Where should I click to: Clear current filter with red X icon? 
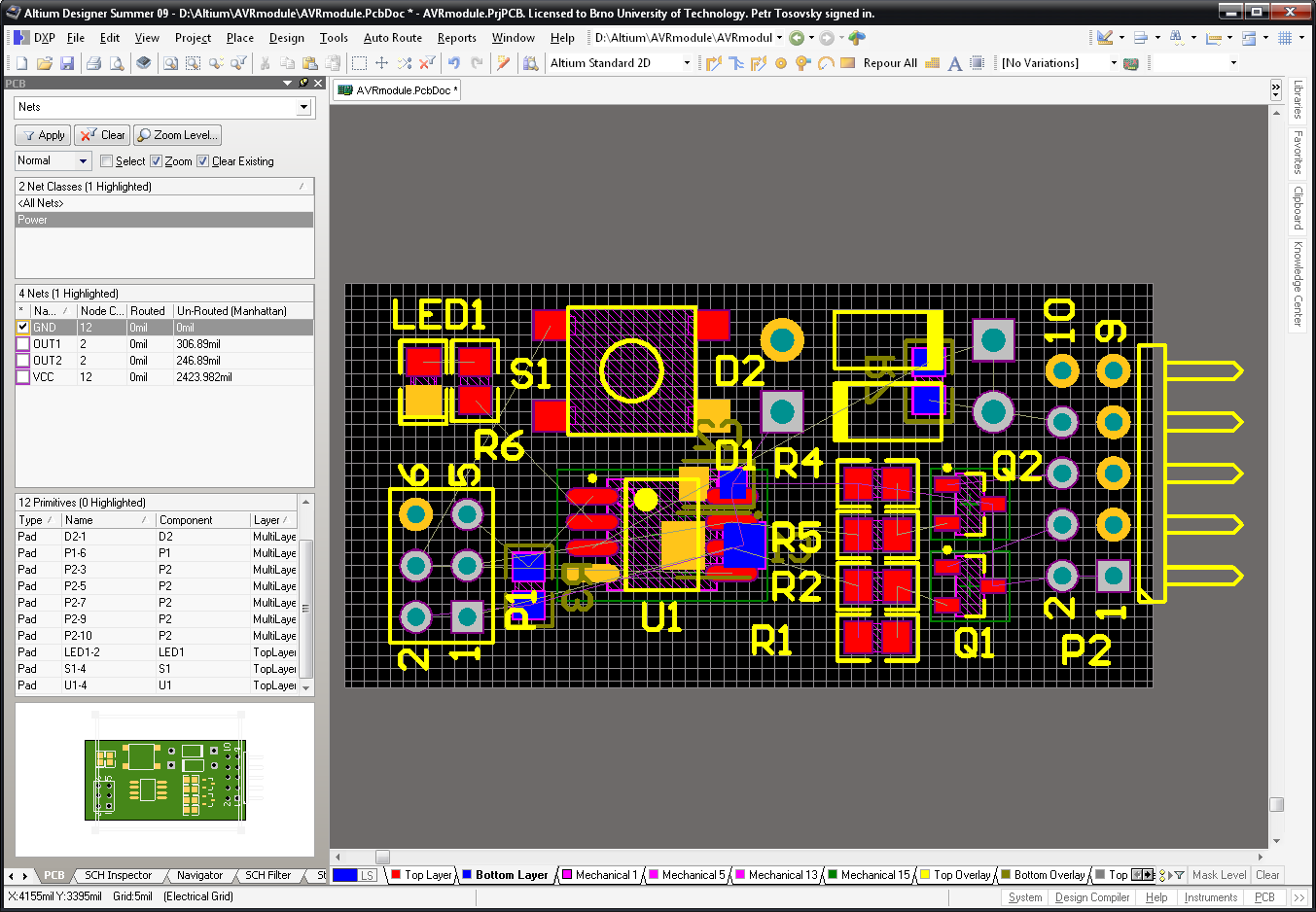427,63
